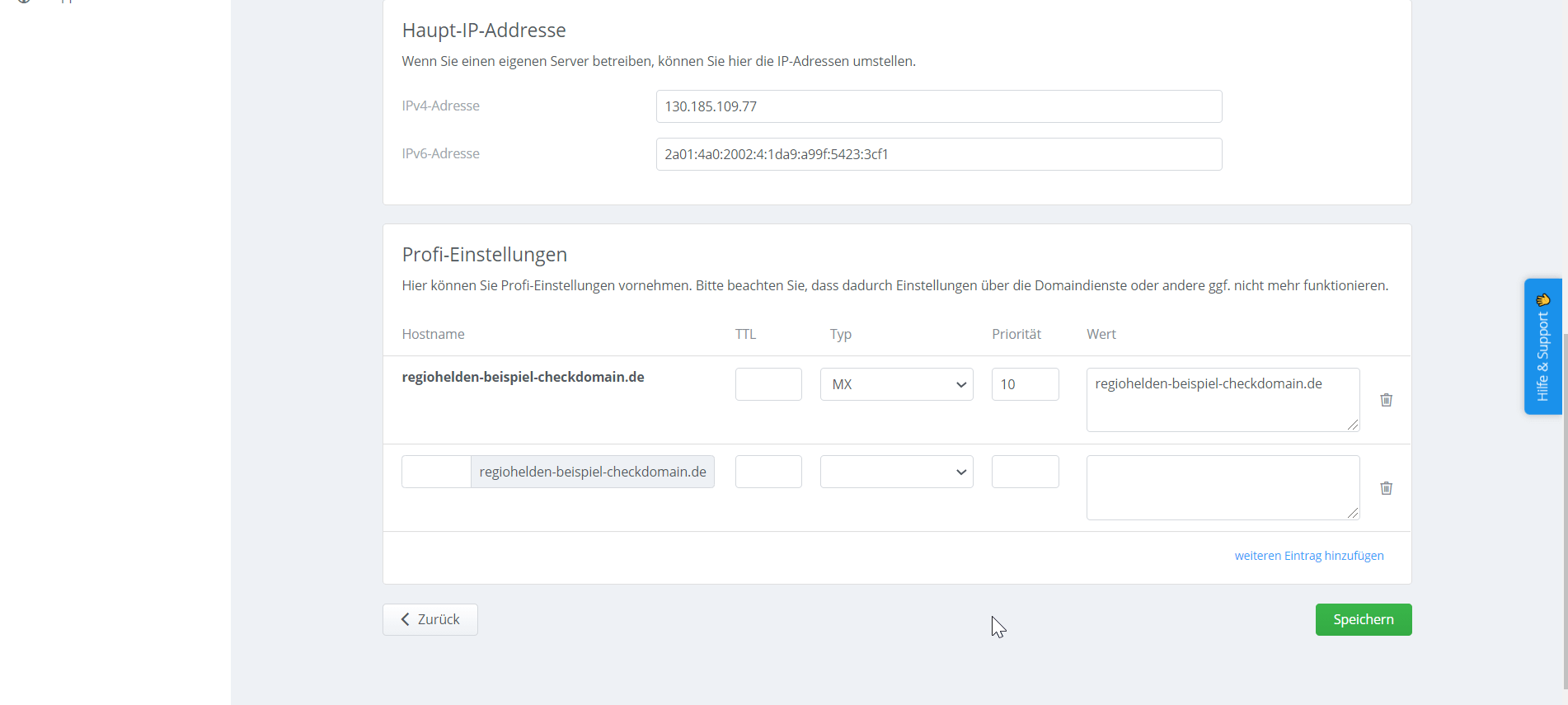Click the TTL field of the MX record
Viewport: 1568px width, 705px height.
[768, 384]
